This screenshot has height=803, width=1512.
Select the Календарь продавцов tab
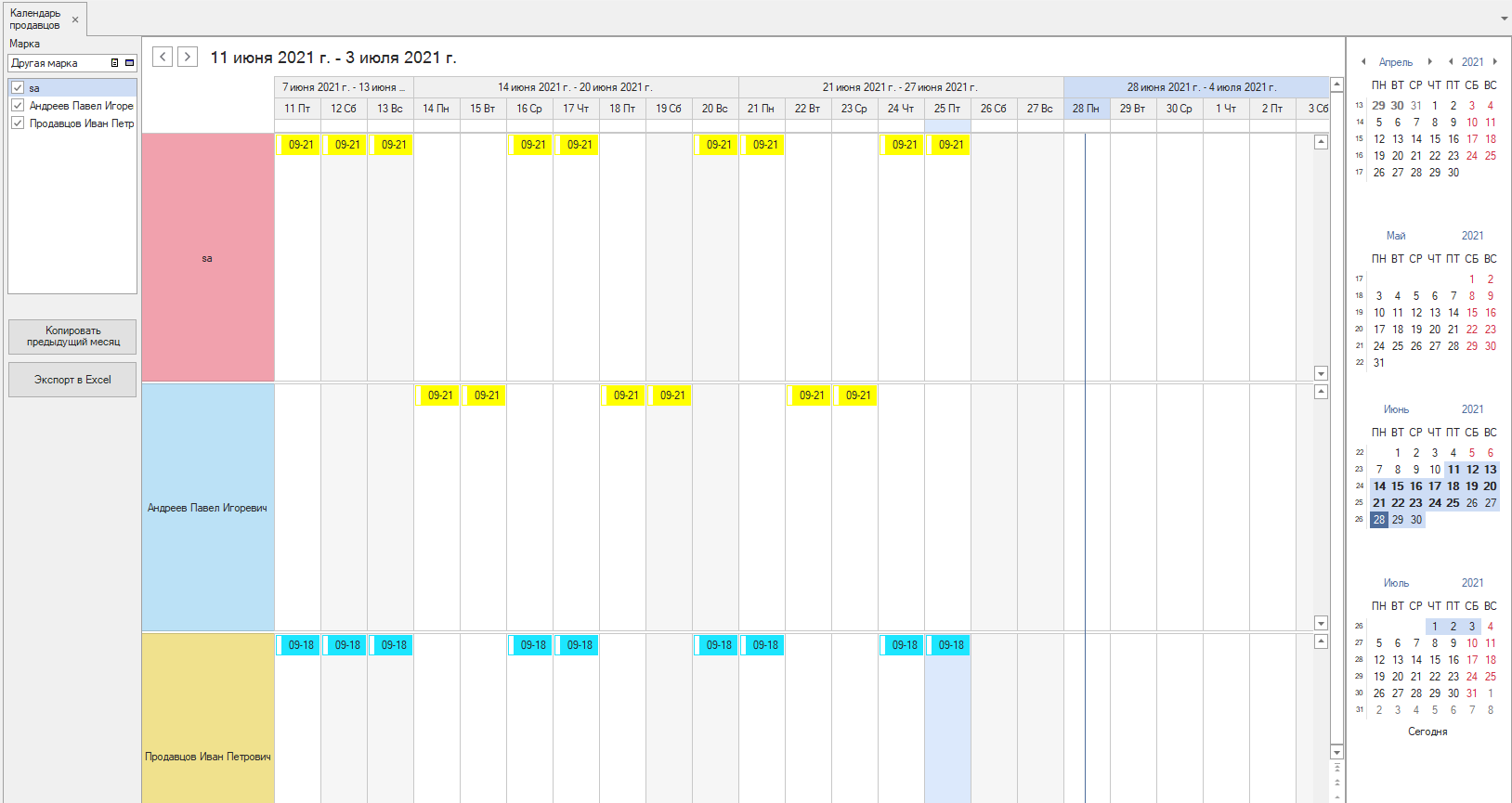point(35,19)
